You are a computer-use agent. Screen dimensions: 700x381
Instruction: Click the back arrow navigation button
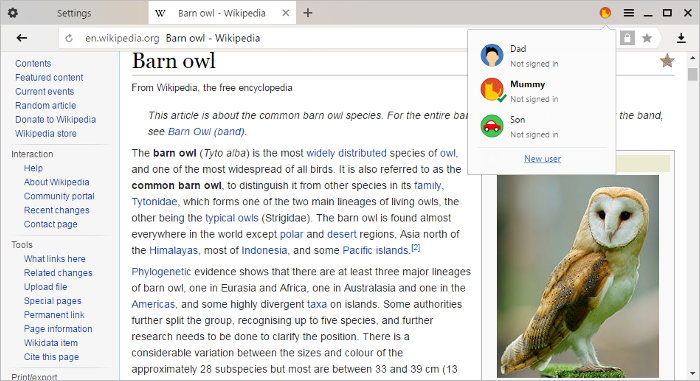21,38
